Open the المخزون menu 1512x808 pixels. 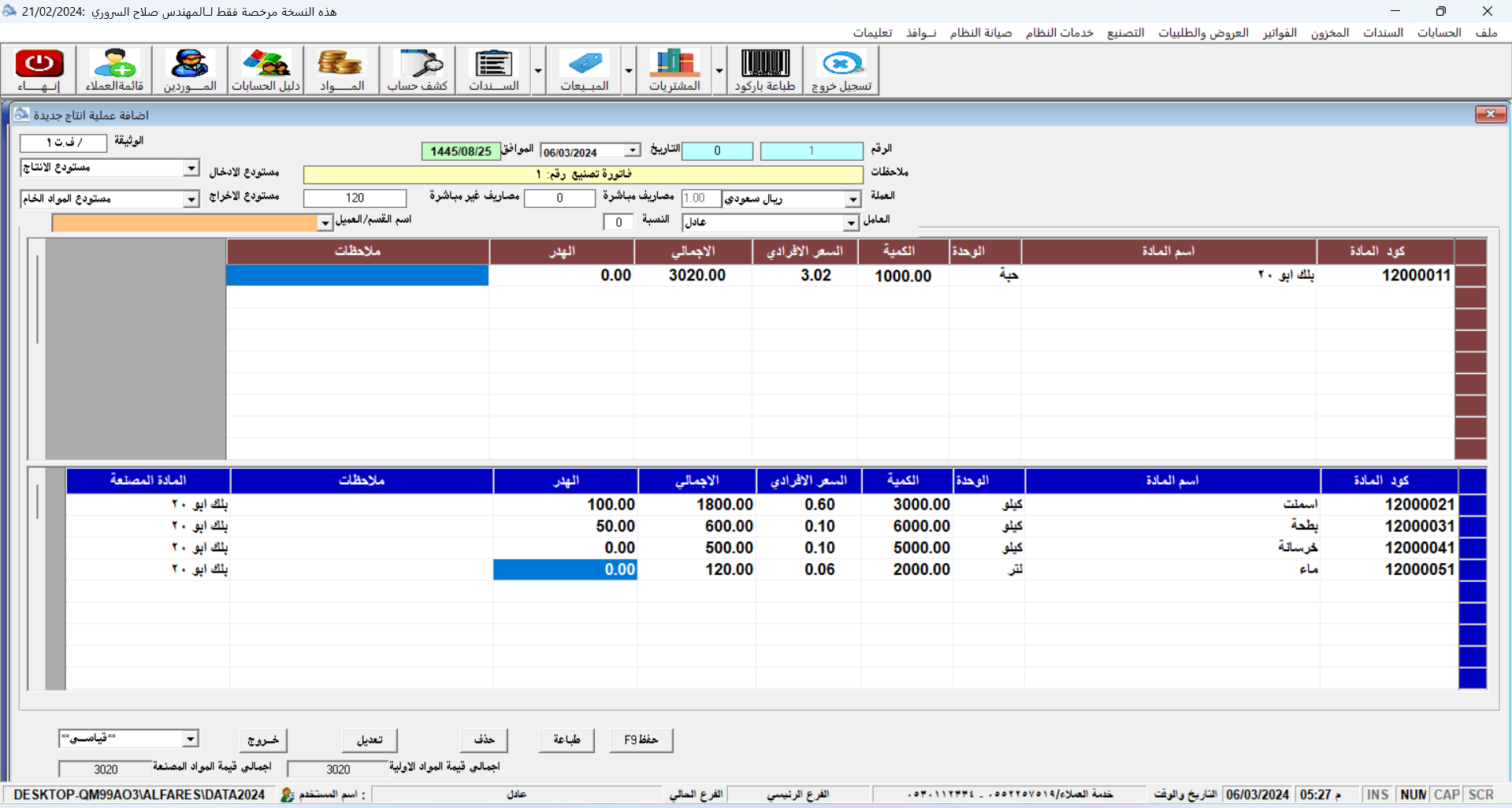tap(1330, 32)
